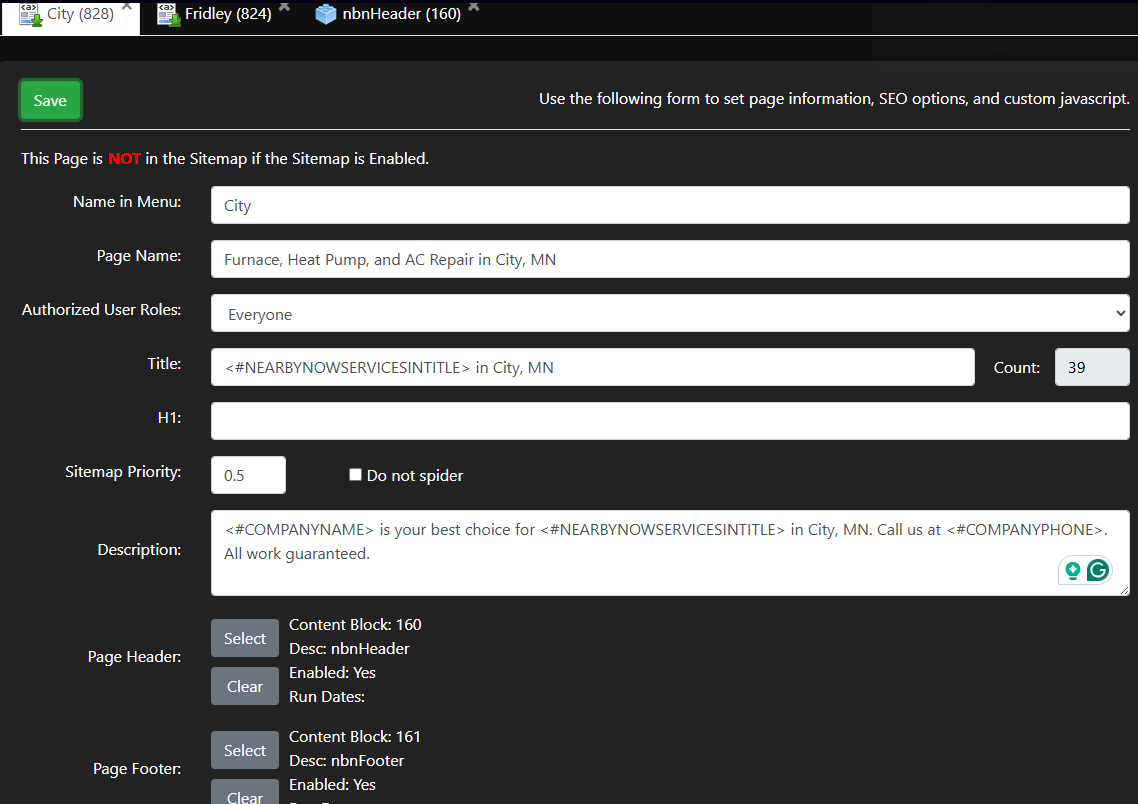Close the Fridley (824) tab

(285, 6)
